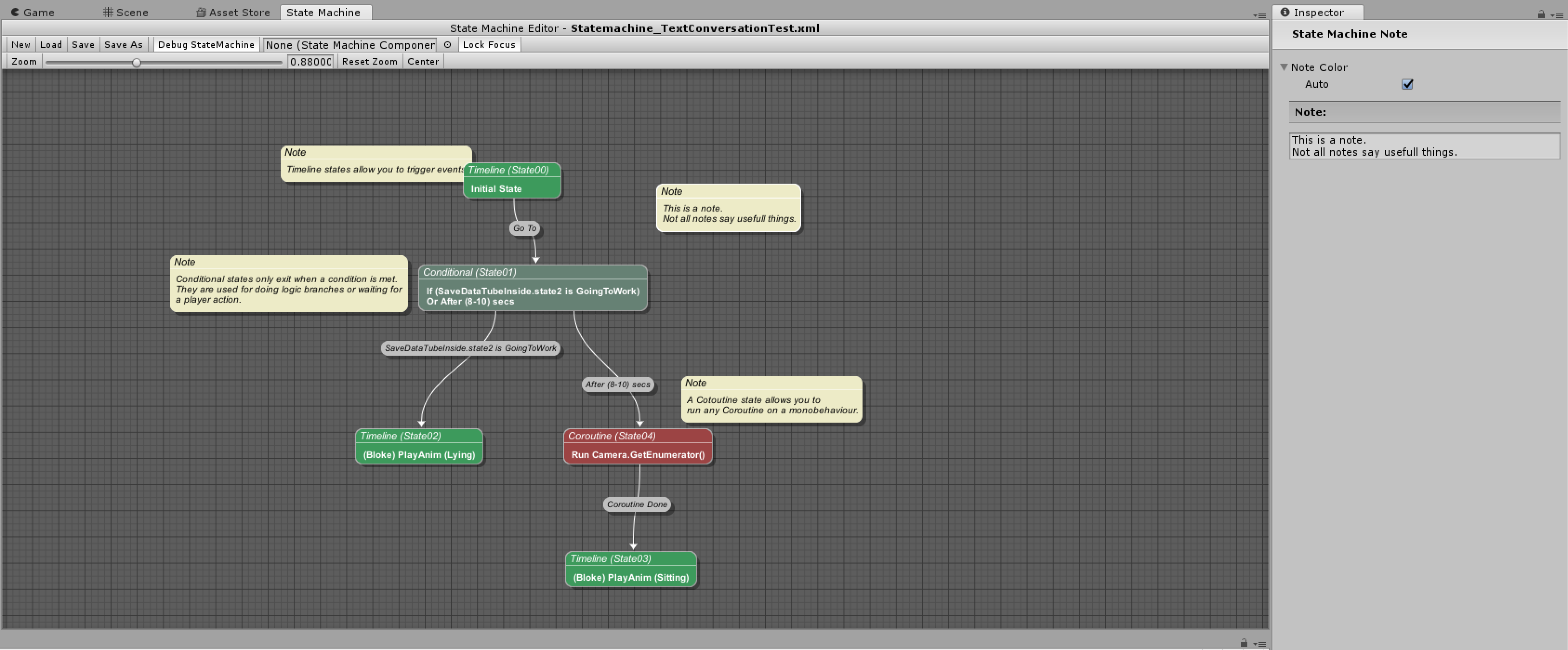Click the Inspector info icon
Screen dimensions: 1568x650
coord(1285,12)
